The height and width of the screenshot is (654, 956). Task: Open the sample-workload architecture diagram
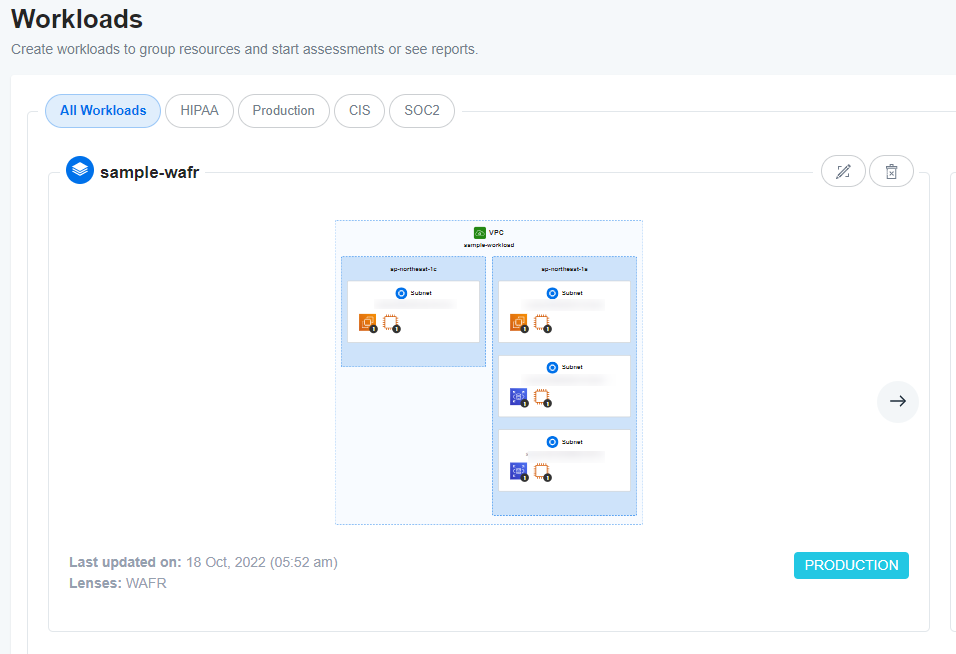[x=488, y=372]
